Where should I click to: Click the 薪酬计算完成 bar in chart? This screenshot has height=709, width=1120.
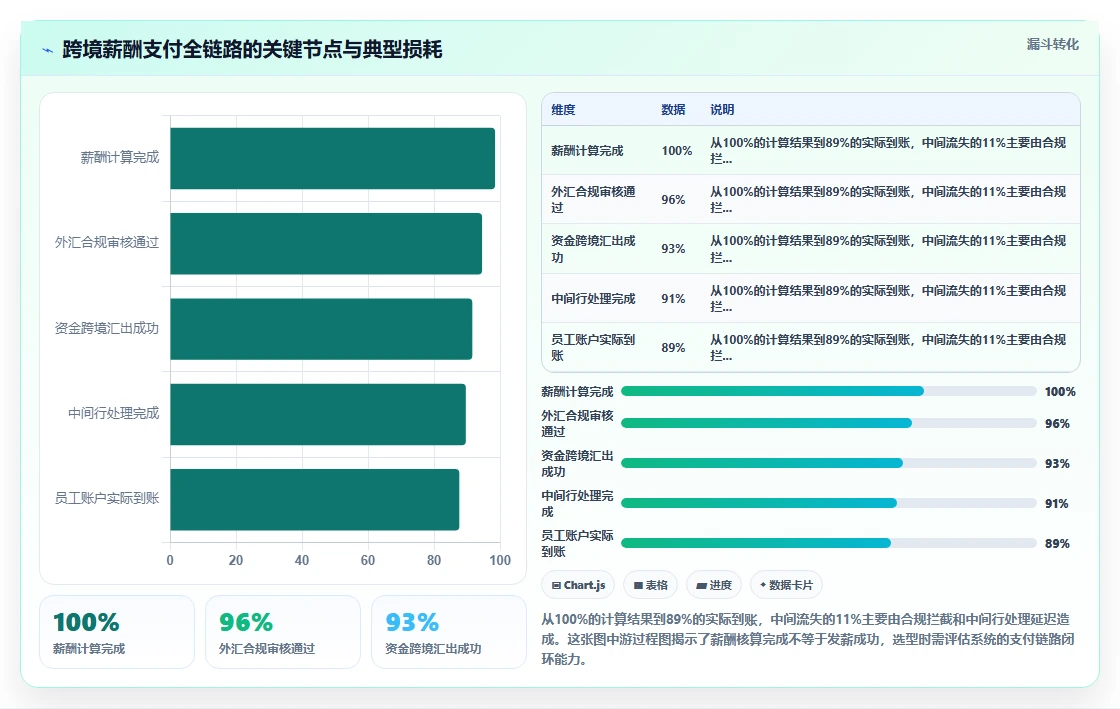332,159
